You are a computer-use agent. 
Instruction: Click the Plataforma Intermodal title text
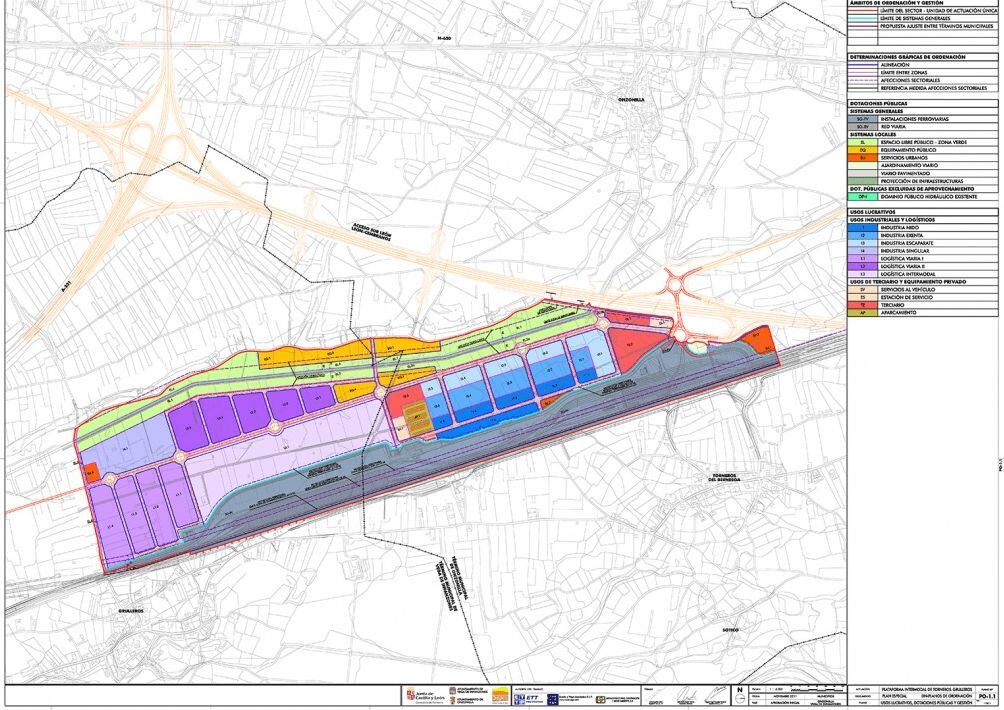tap(927, 688)
